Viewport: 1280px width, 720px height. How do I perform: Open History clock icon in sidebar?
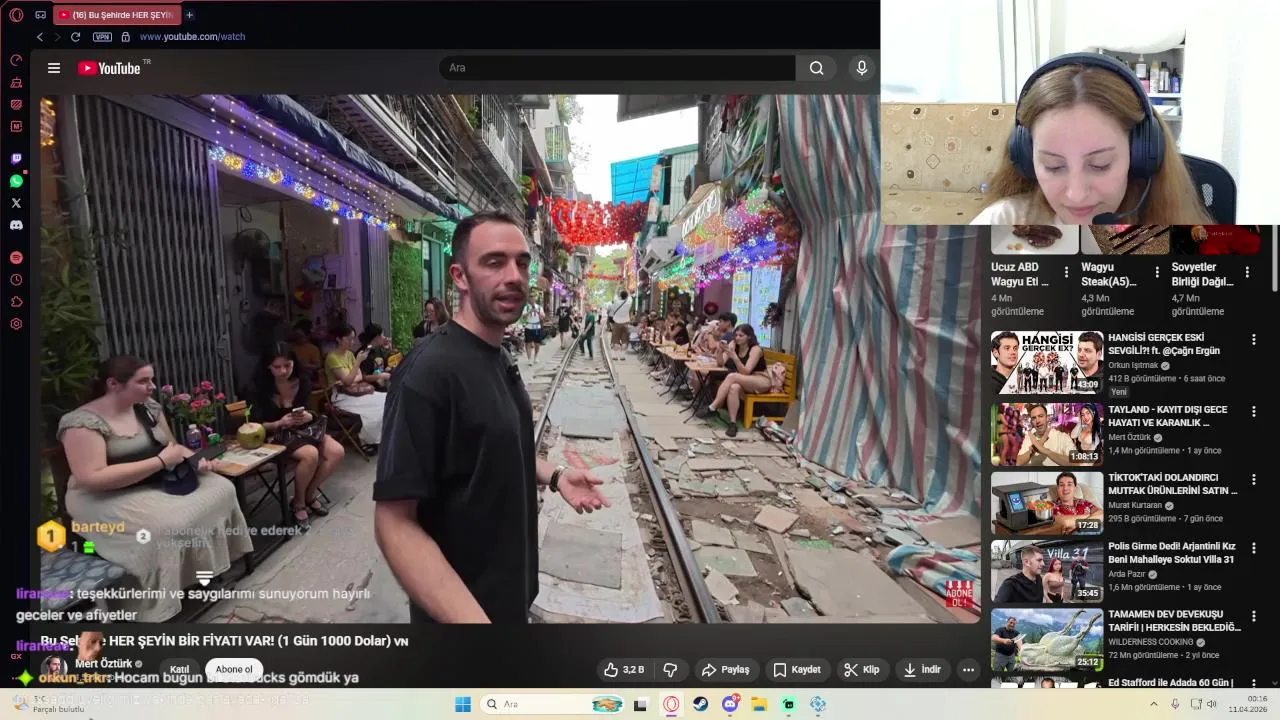click(16, 280)
